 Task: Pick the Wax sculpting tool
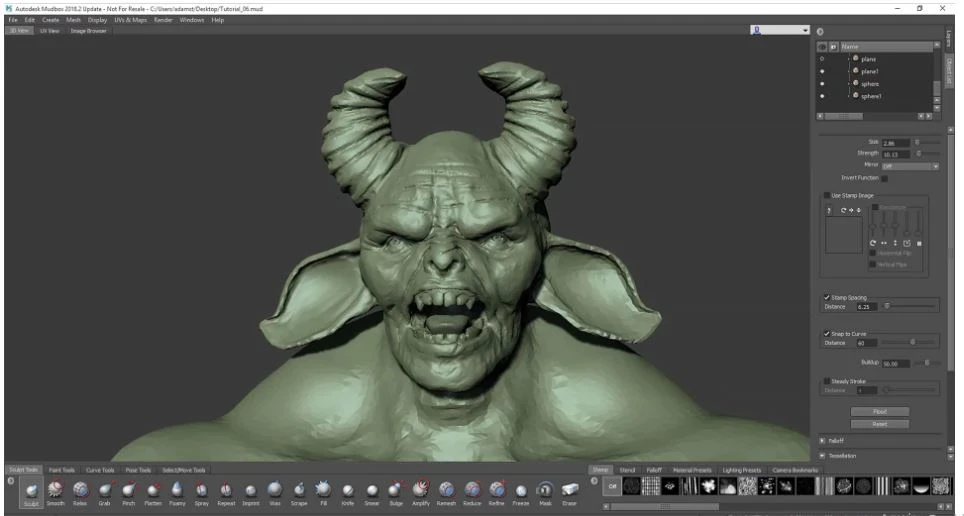[274, 490]
